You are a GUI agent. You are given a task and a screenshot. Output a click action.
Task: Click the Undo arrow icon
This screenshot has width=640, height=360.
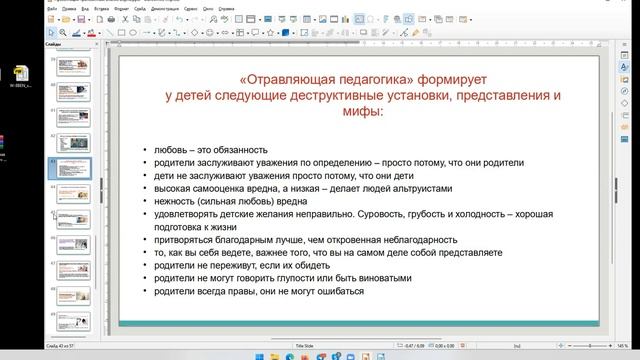pyautogui.click(x=179, y=19)
